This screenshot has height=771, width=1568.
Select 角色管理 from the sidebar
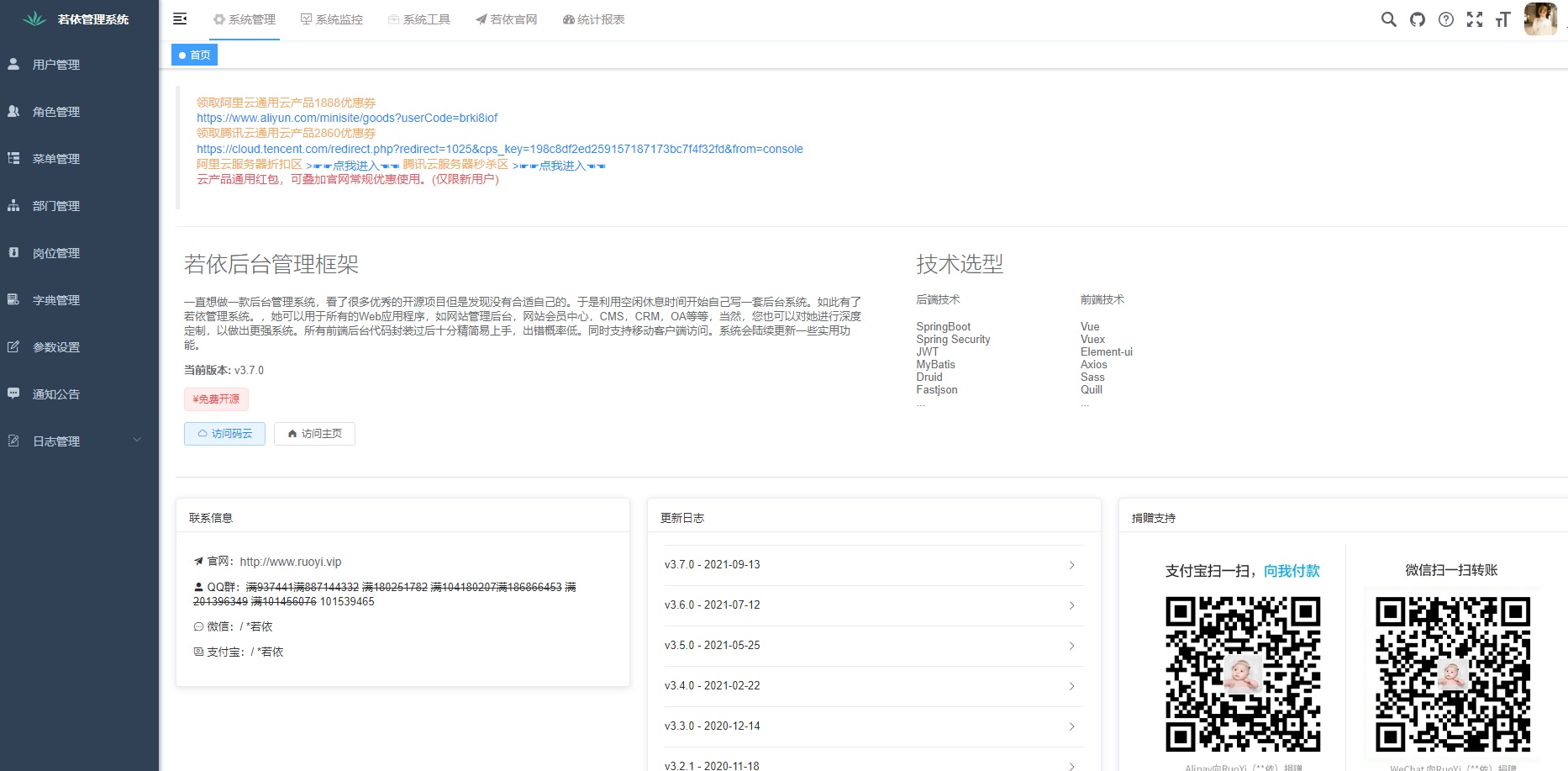pos(55,111)
